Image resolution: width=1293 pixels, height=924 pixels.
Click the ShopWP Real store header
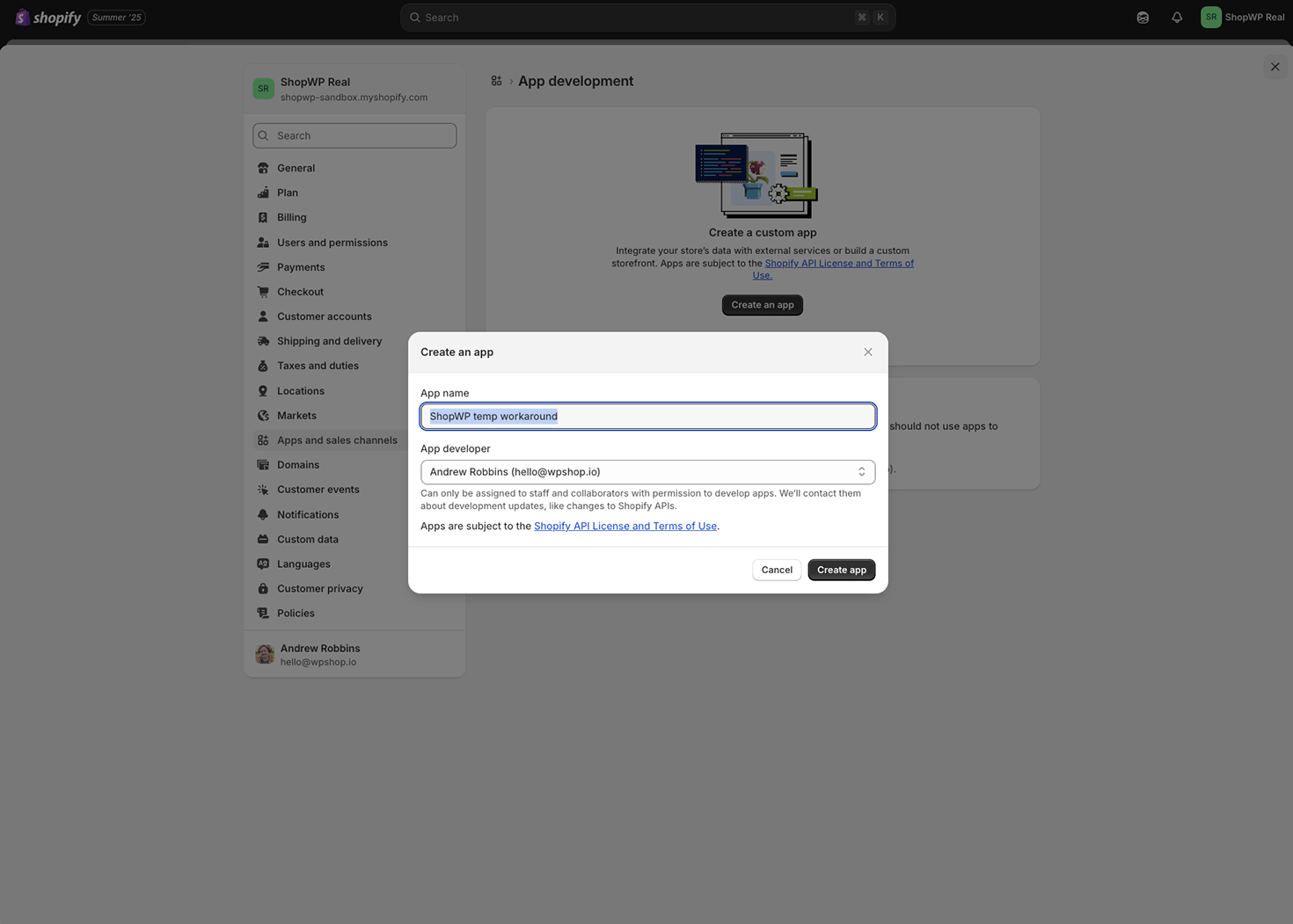(x=354, y=89)
